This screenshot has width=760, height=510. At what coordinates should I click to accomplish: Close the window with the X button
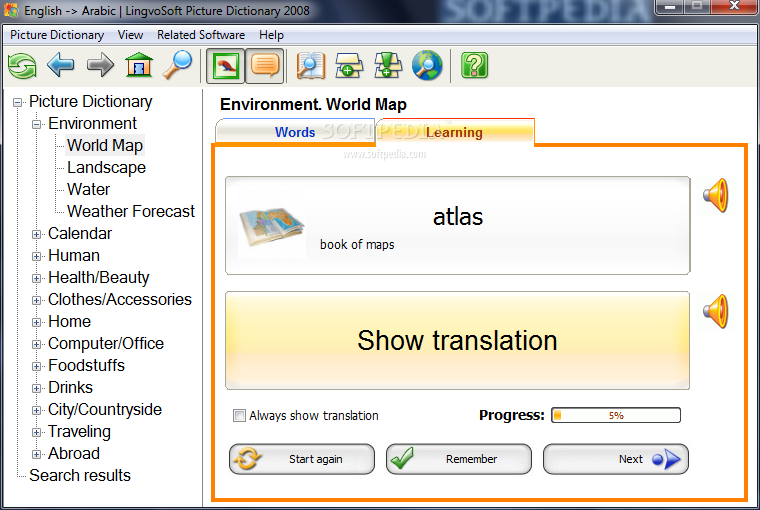[x=734, y=6]
